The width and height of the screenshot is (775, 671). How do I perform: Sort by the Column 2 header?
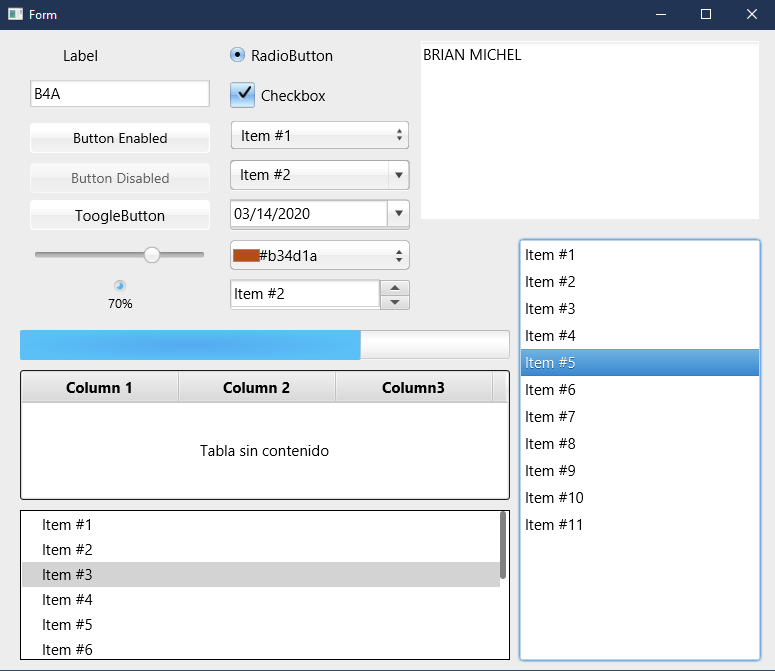[x=257, y=388]
